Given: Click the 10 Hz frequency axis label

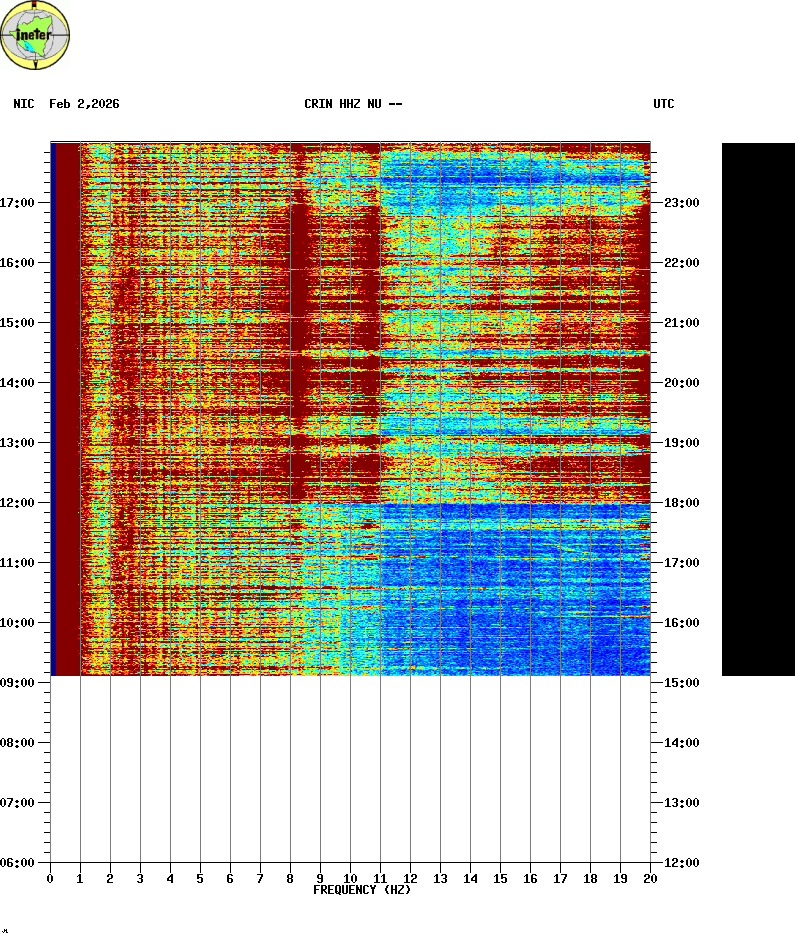Looking at the screenshot, I should click(350, 879).
